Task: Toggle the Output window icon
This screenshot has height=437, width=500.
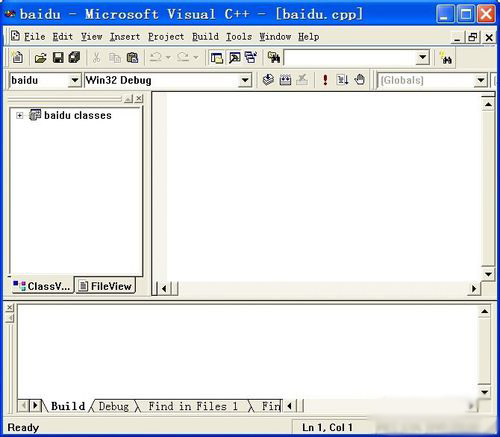Action: [235, 58]
